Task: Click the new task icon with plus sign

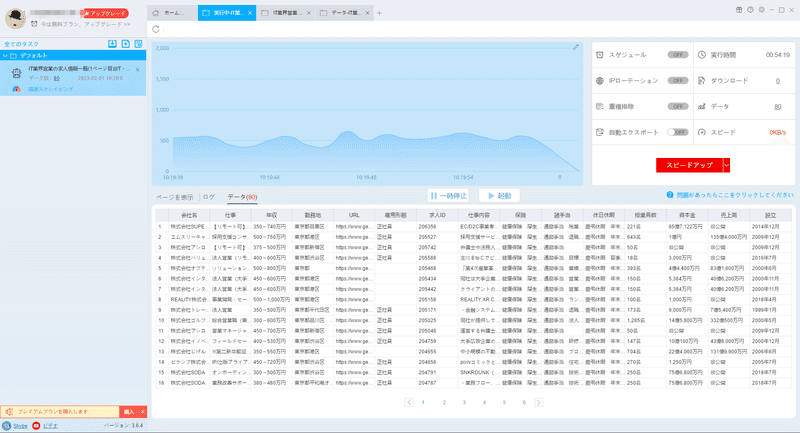Action: 126,44
